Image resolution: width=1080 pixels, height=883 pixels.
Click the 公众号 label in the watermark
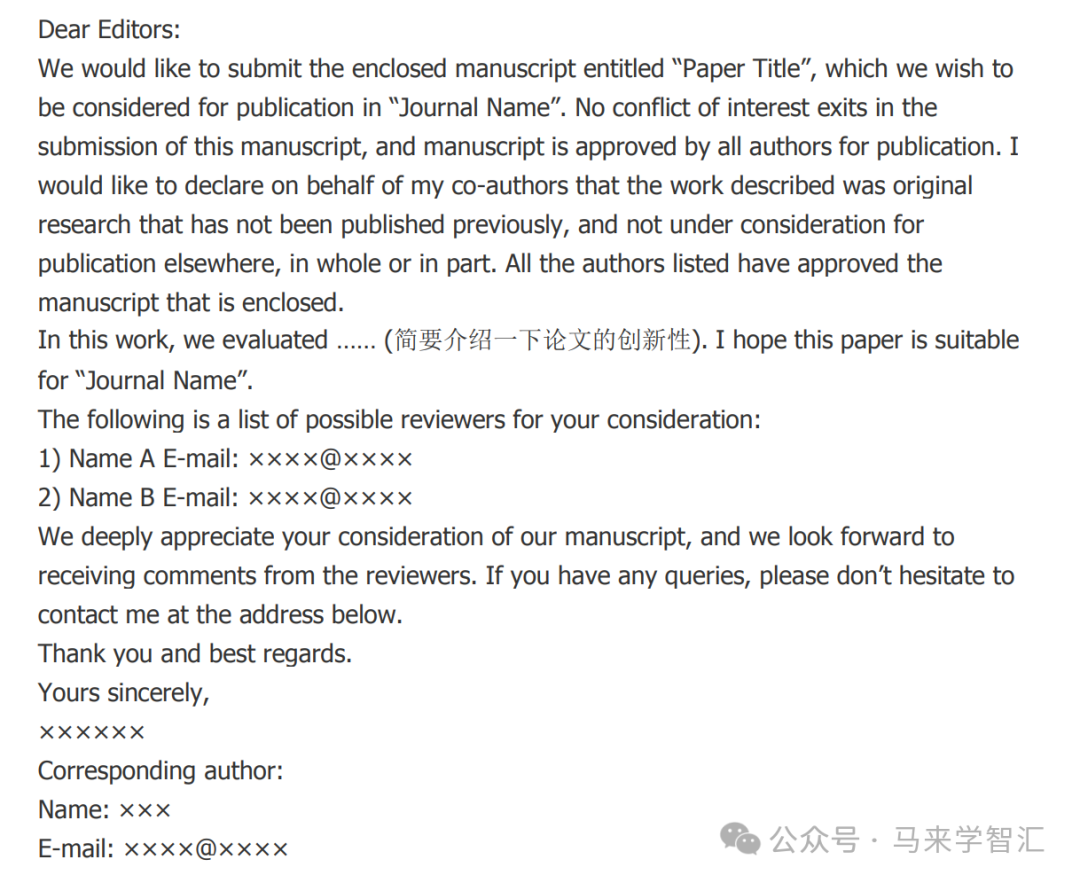tap(815, 840)
